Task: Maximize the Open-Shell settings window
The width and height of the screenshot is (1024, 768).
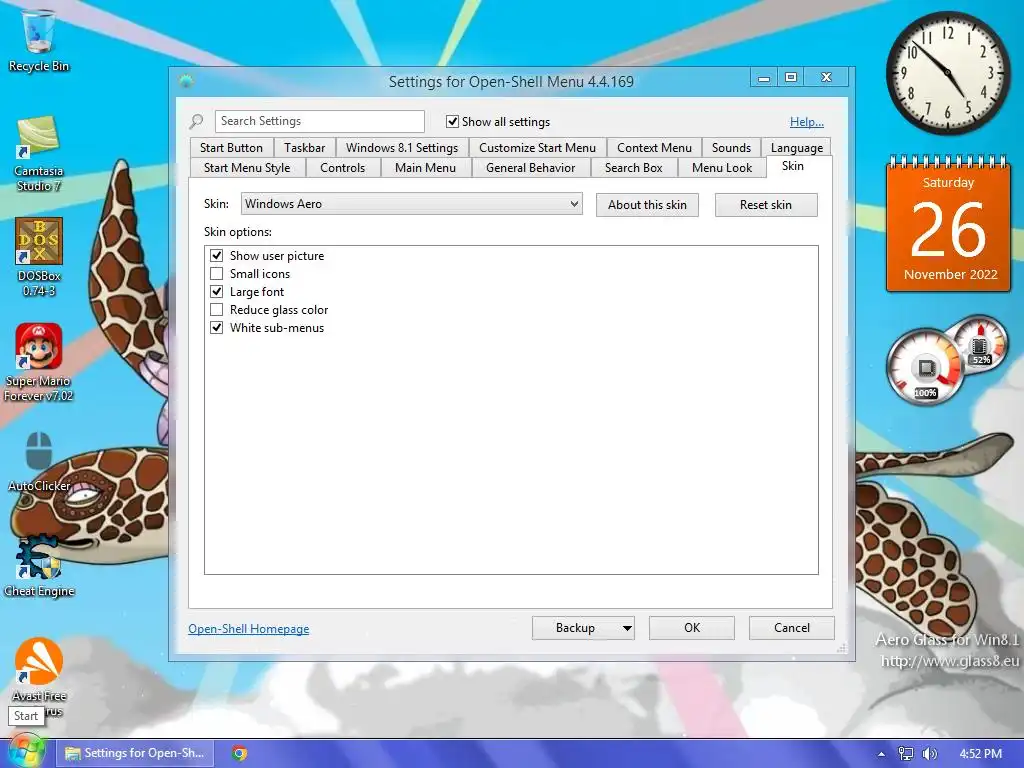Action: tap(791, 78)
